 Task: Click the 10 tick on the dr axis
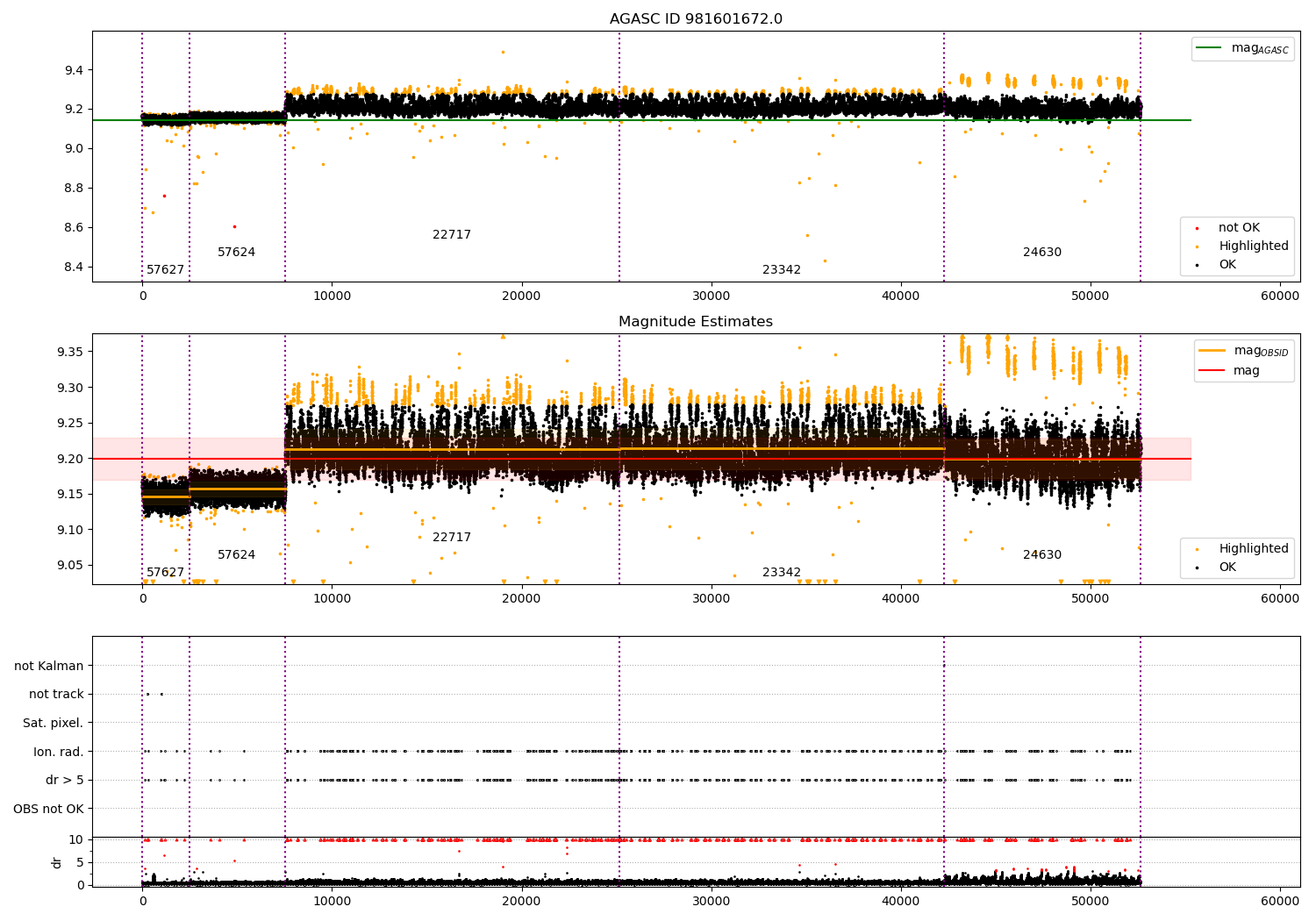click(x=76, y=839)
